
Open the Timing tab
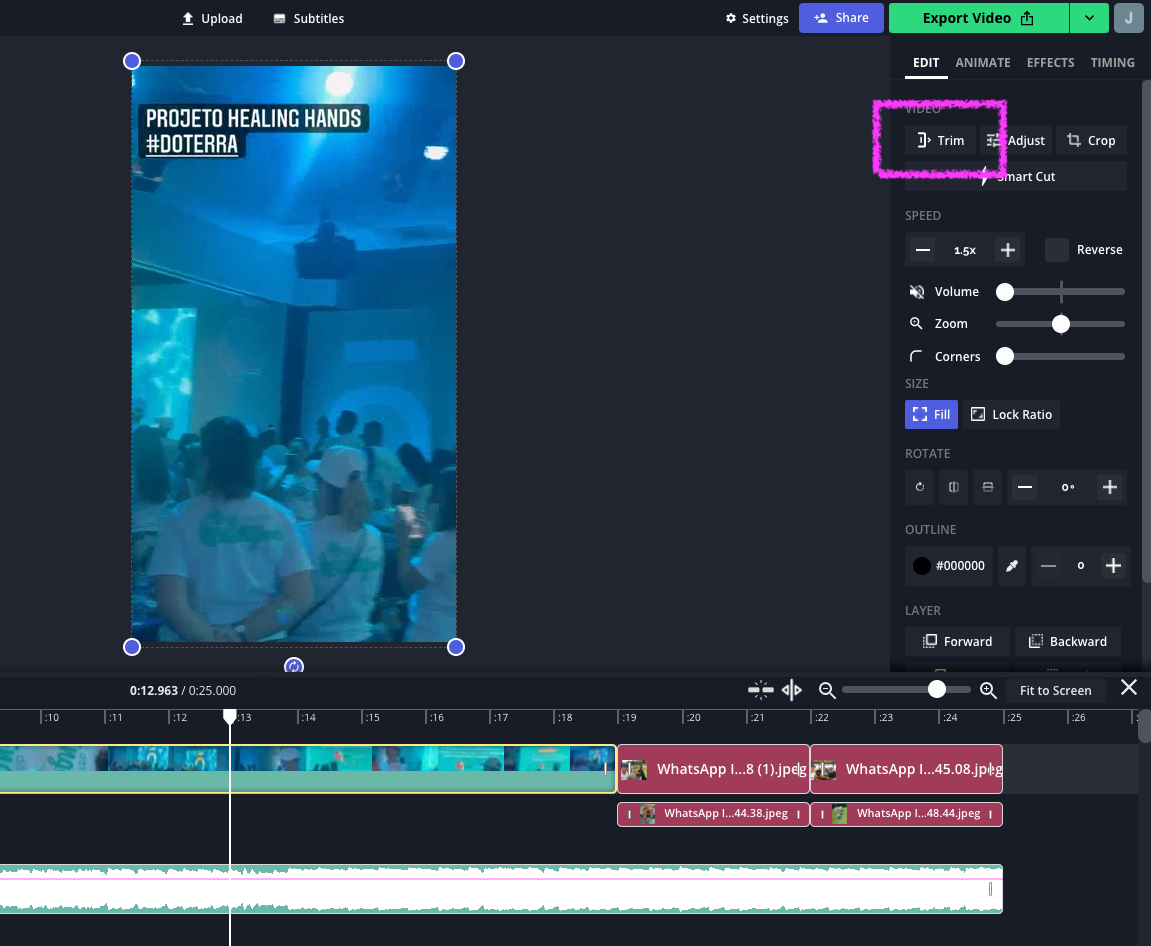[1112, 62]
